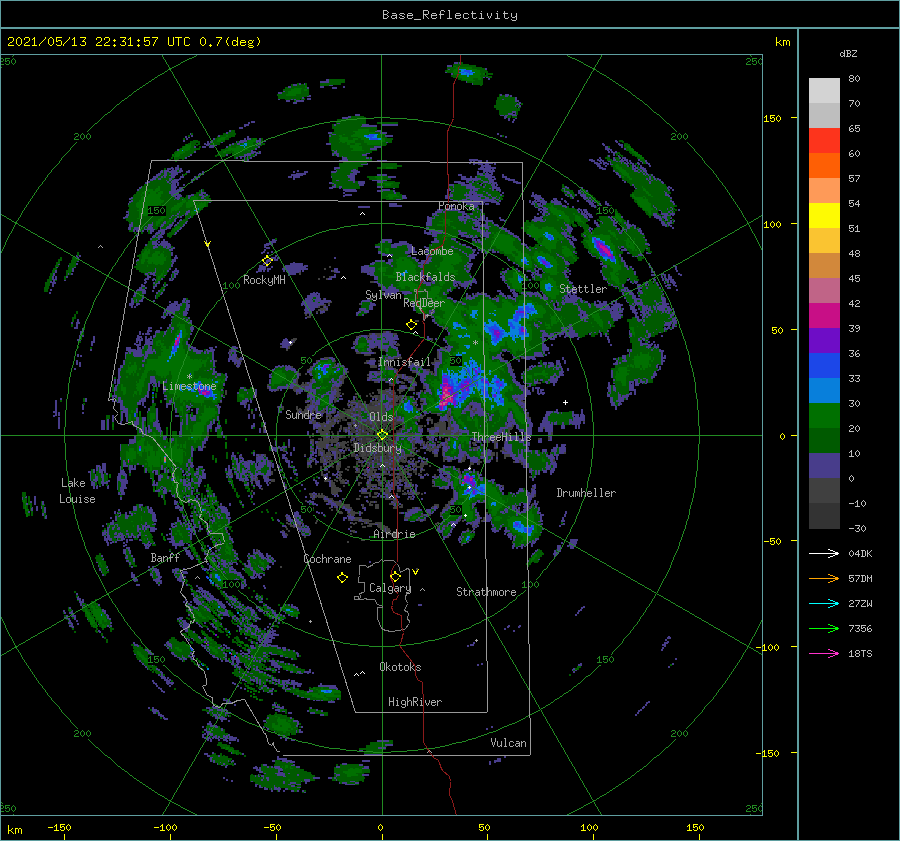The height and width of the screenshot is (841, 900).
Task: Click the white 04DK arrow in legend
Action: coord(824,553)
